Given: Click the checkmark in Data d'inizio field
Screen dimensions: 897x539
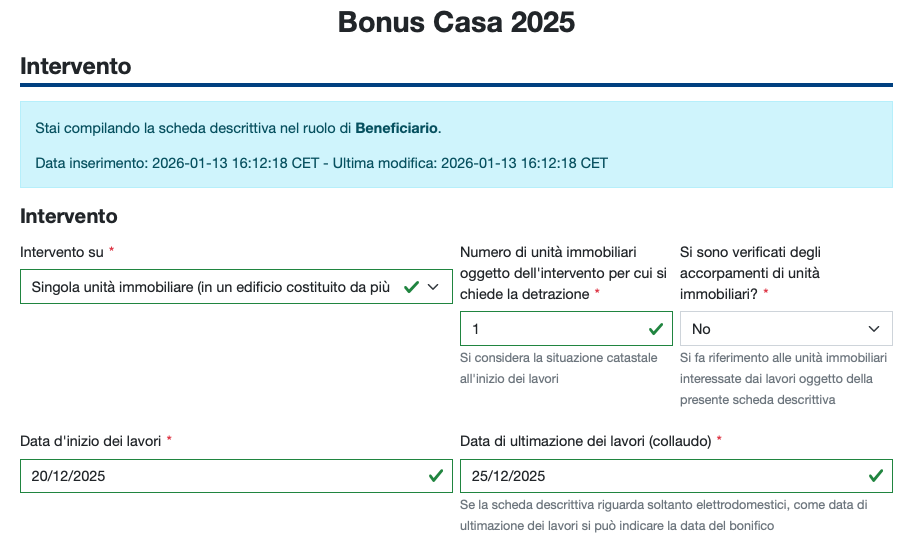Looking at the screenshot, I should 436,476.
